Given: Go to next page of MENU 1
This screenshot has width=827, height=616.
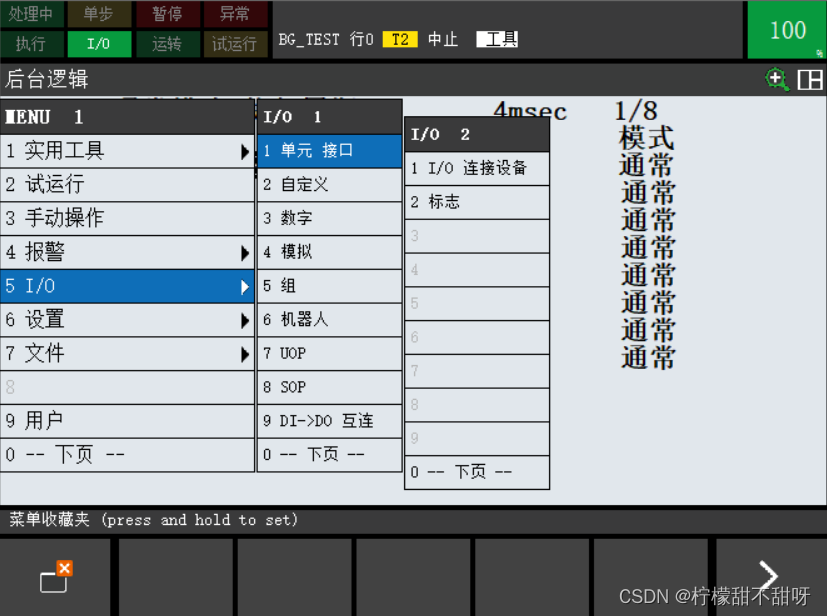Looking at the screenshot, I should [127, 455].
